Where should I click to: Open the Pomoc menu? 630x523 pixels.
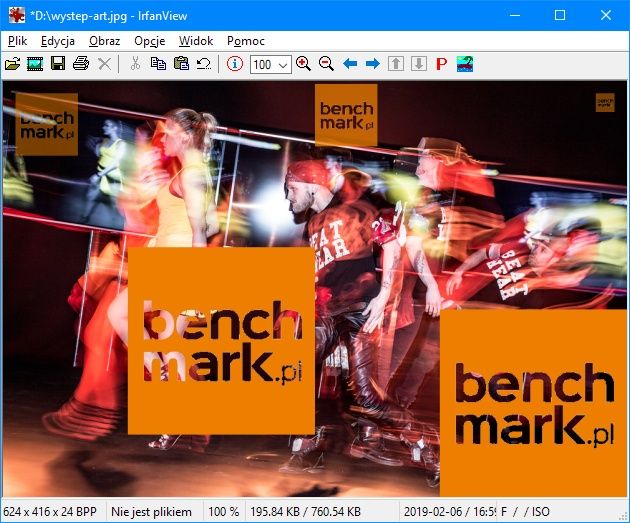(x=245, y=41)
